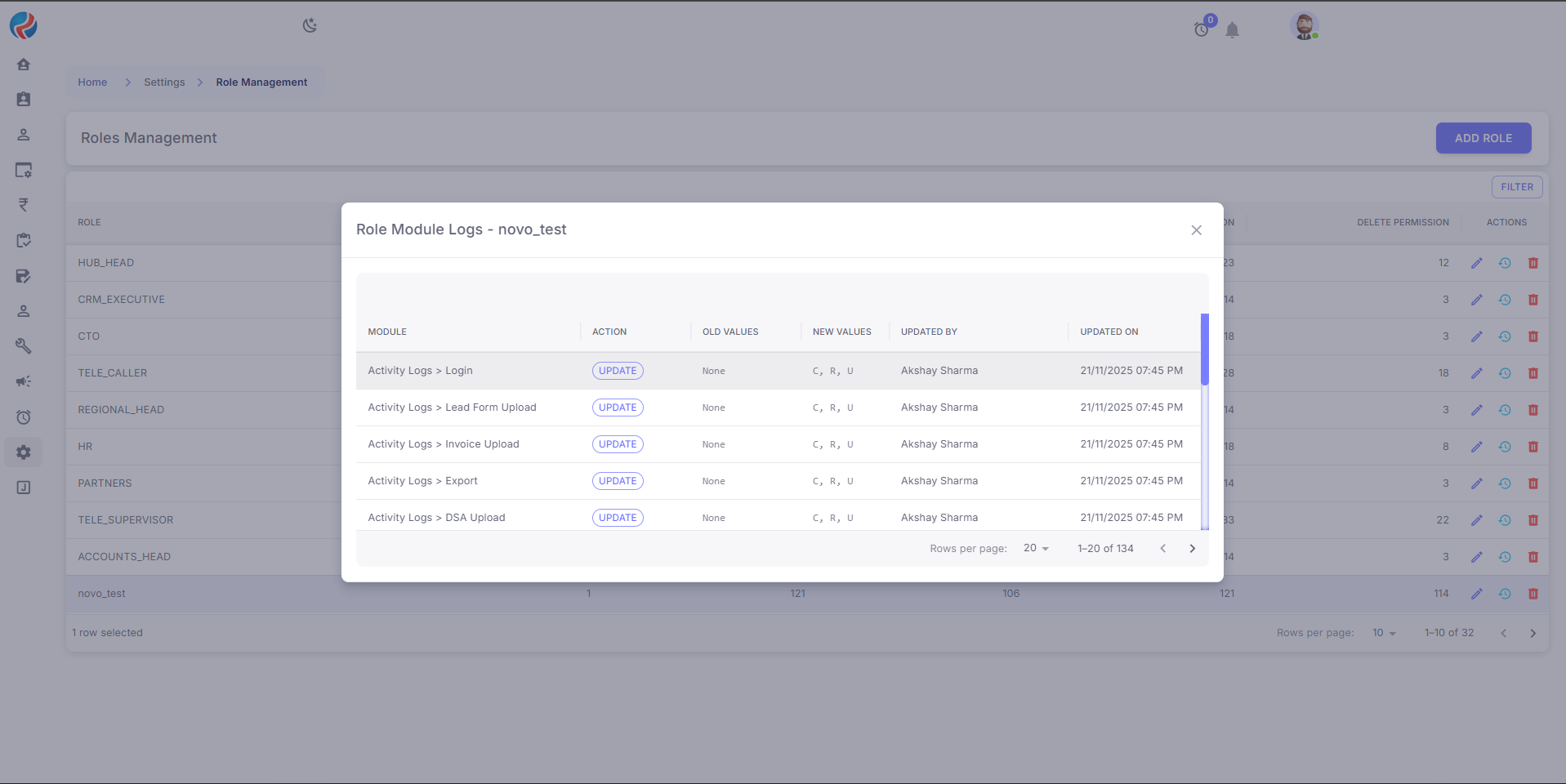The height and width of the screenshot is (784, 1566).
Task: Open logs rows per page dropdown
Action: pos(1036,549)
